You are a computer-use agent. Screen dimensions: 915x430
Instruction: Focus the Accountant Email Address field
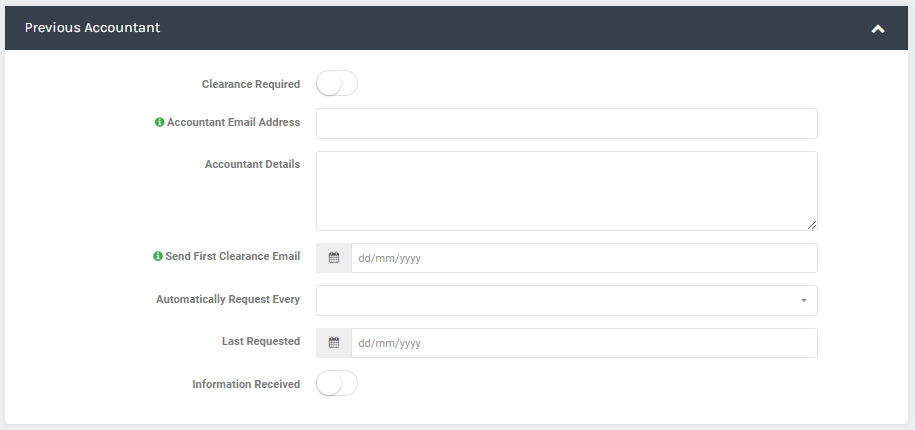(567, 123)
